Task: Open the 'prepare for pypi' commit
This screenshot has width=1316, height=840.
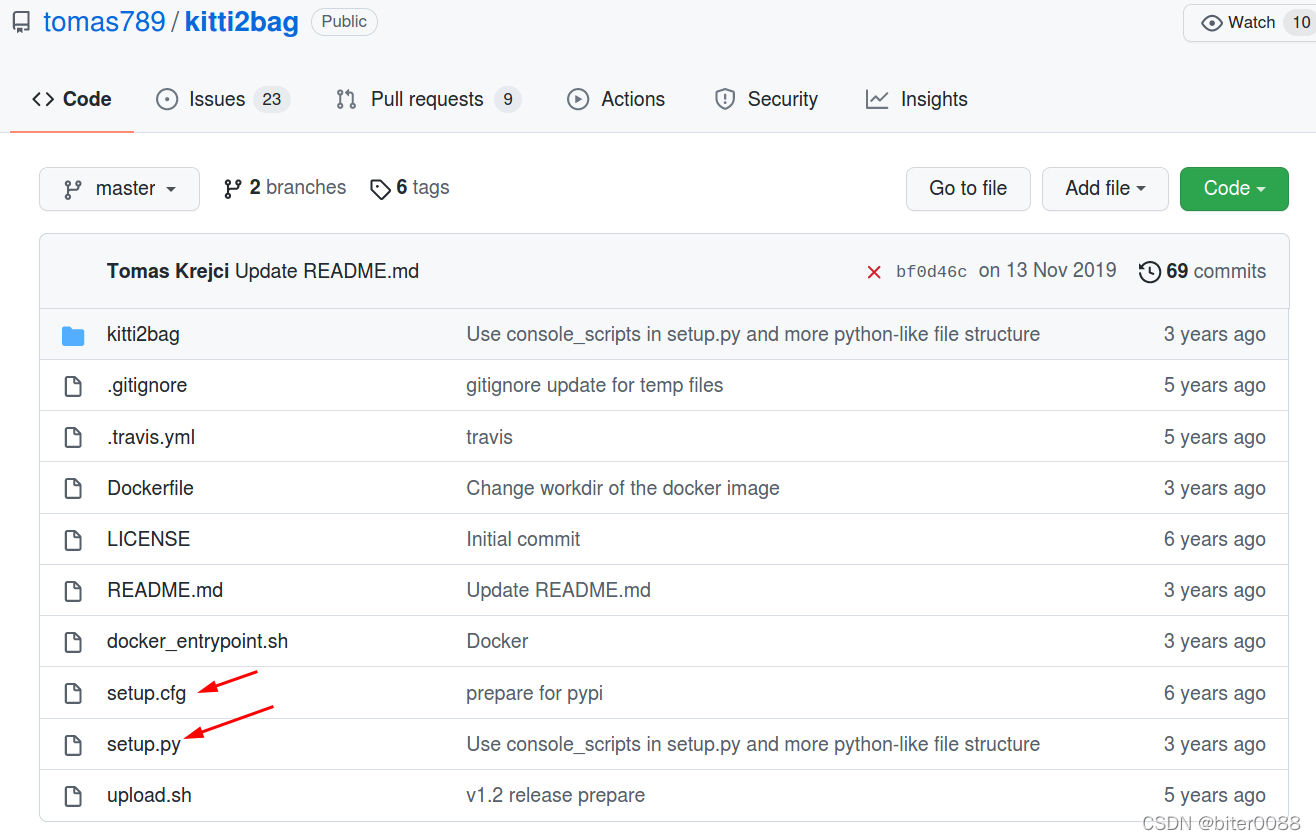Action: coord(534,693)
